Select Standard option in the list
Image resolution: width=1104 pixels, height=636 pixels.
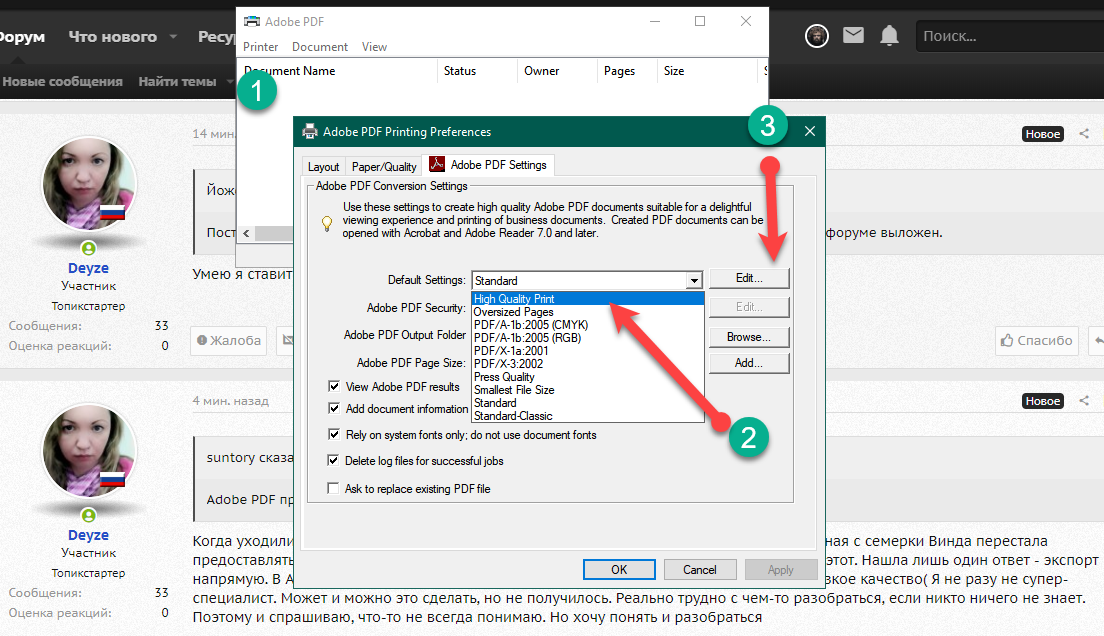[588, 403]
